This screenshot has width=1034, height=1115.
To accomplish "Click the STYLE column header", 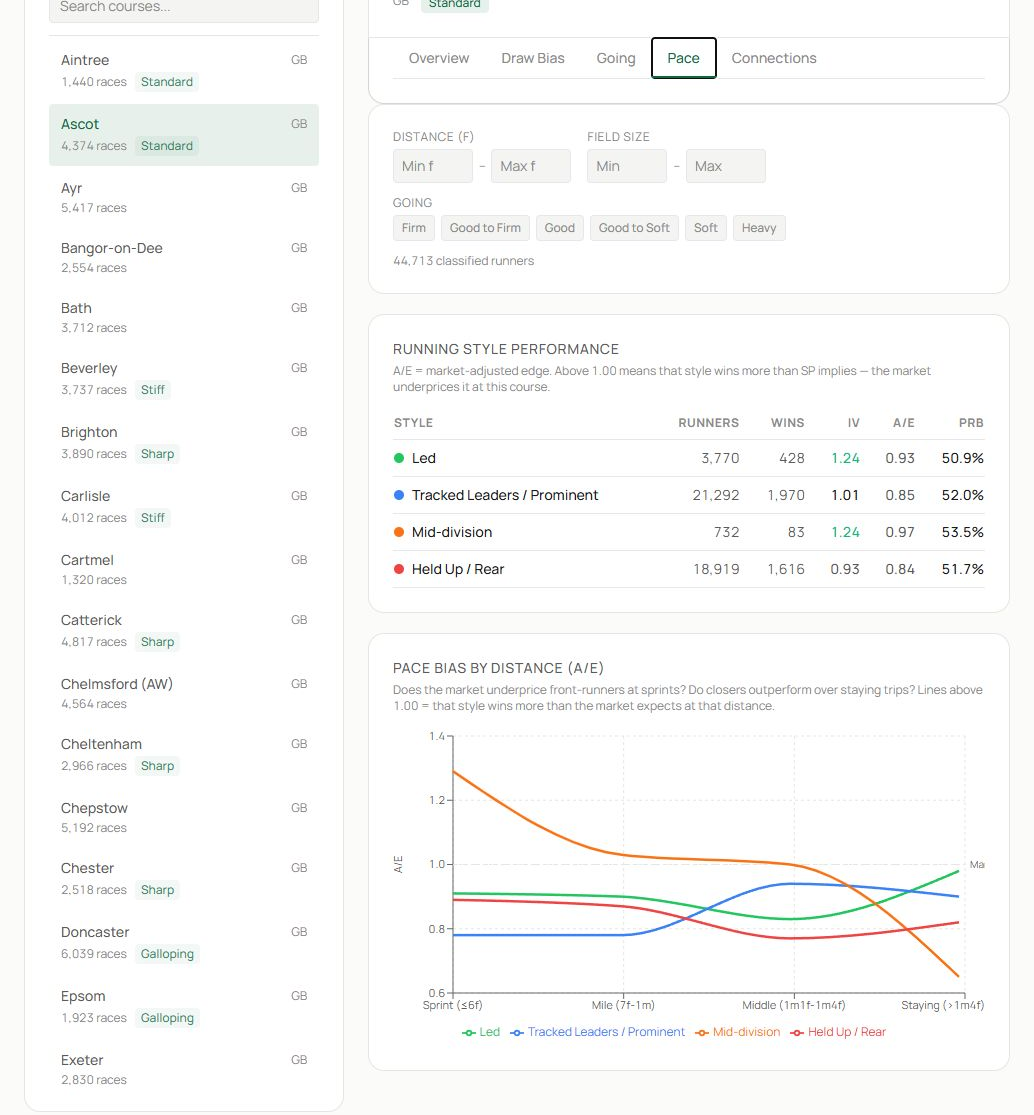I will [413, 422].
